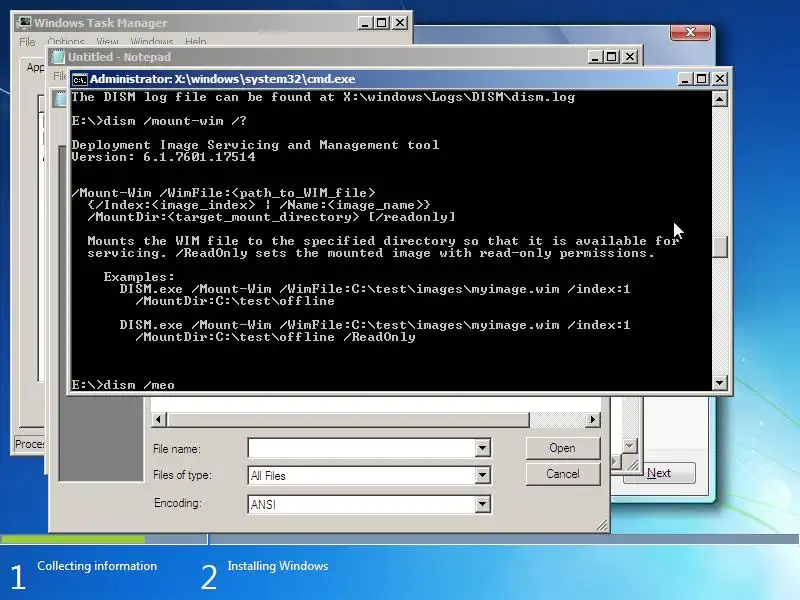
Task: Click the Task Manager title bar icon
Action: pos(23,22)
